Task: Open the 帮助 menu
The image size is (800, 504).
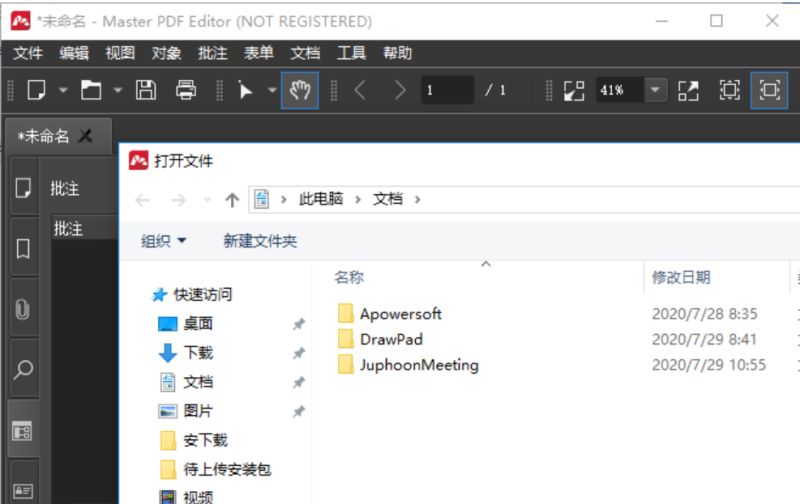Action: tap(397, 53)
